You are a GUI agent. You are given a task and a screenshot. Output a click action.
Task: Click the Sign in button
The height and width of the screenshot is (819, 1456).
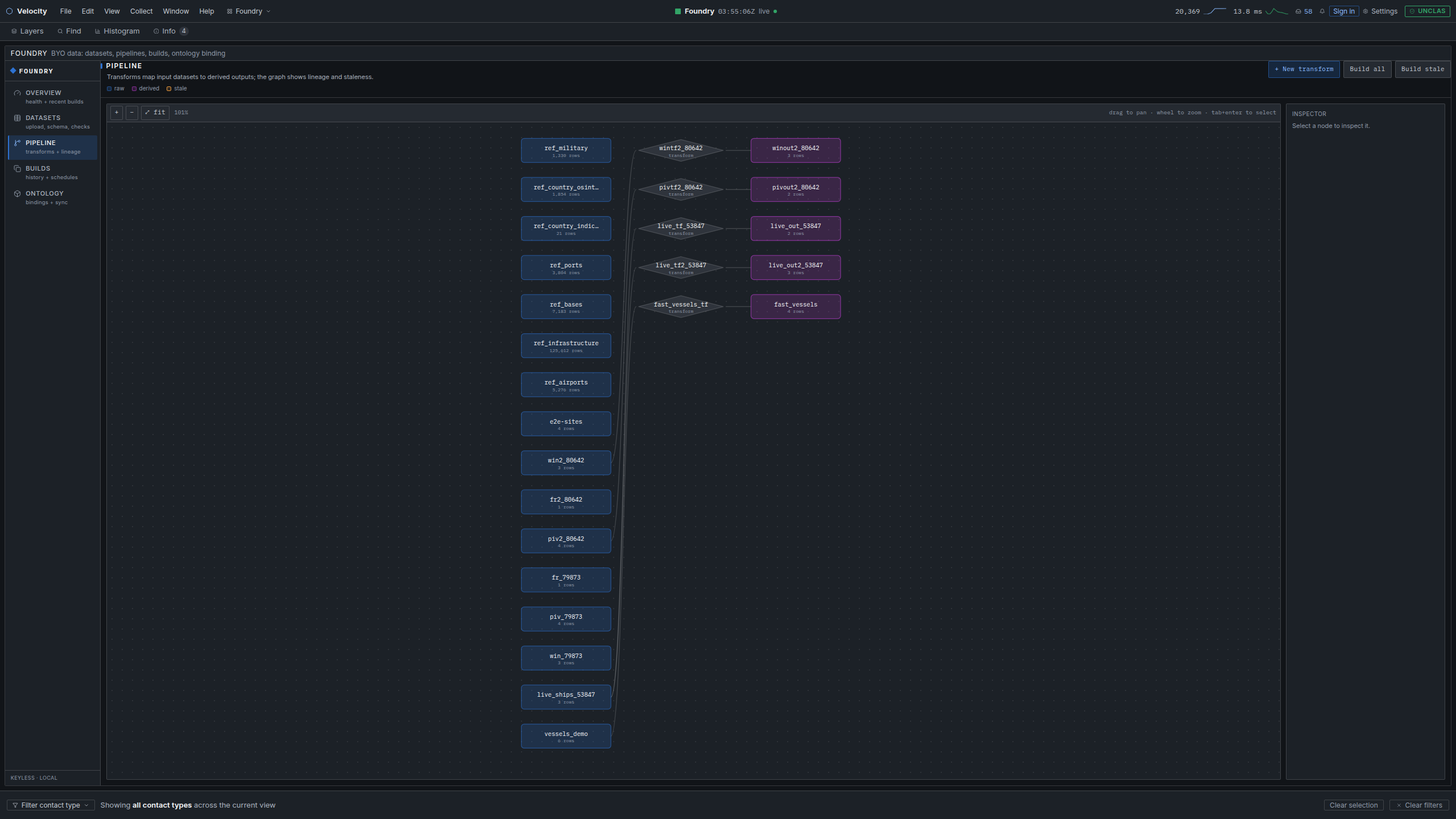tap(1344, 11)
